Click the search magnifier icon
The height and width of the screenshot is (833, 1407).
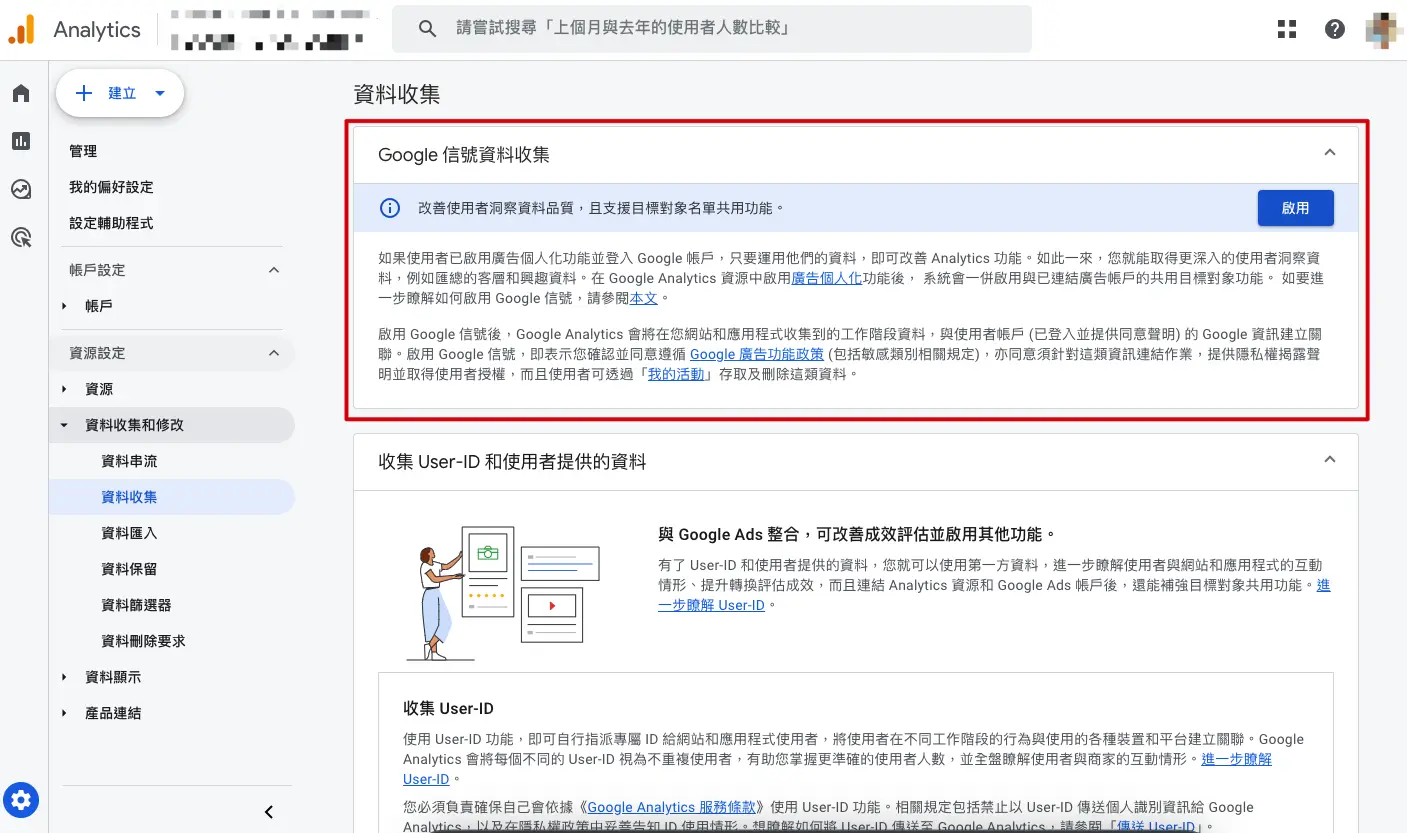click(x=427, y=29)
